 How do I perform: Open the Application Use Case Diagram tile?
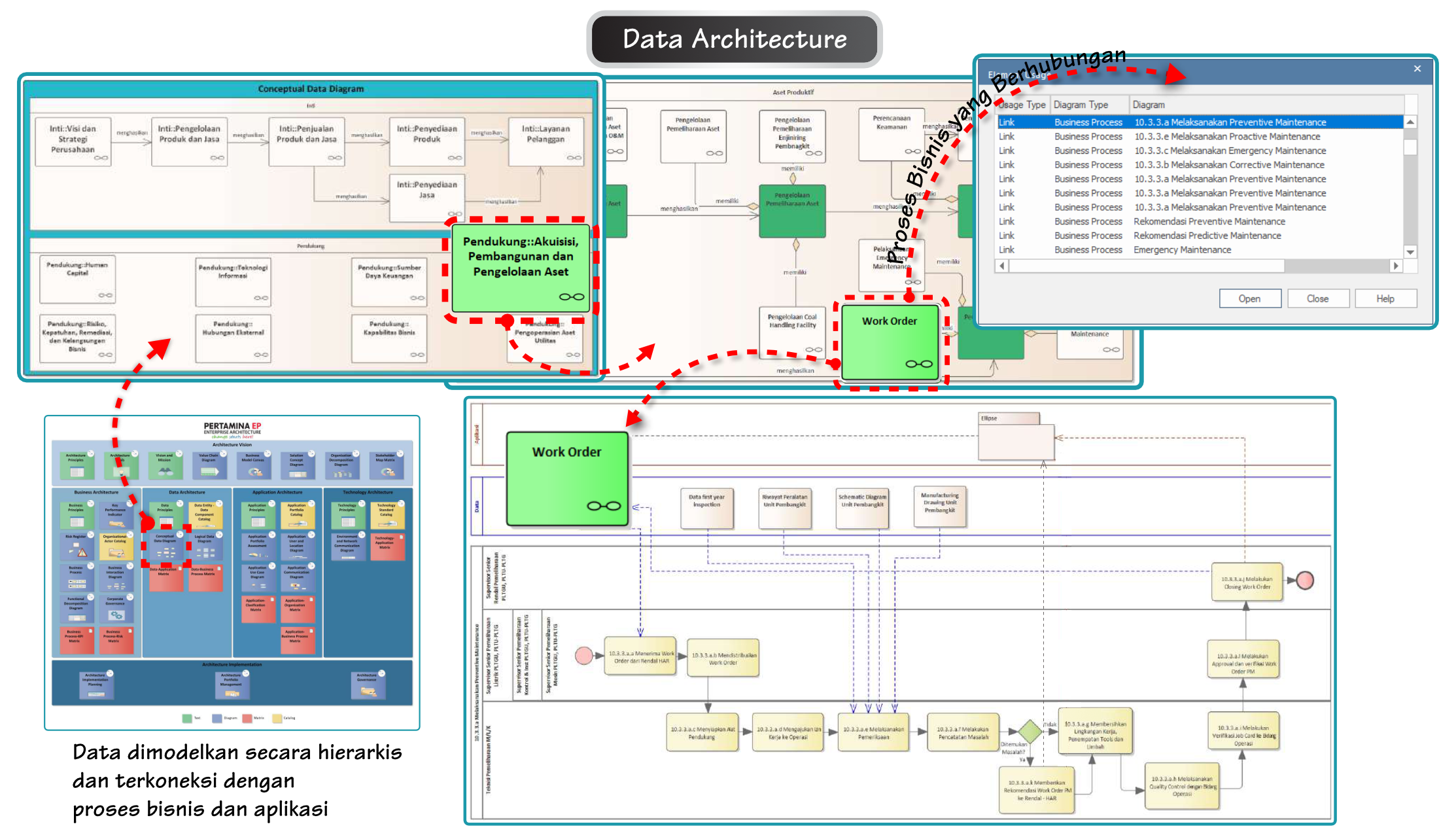click(x=258, y=577)
